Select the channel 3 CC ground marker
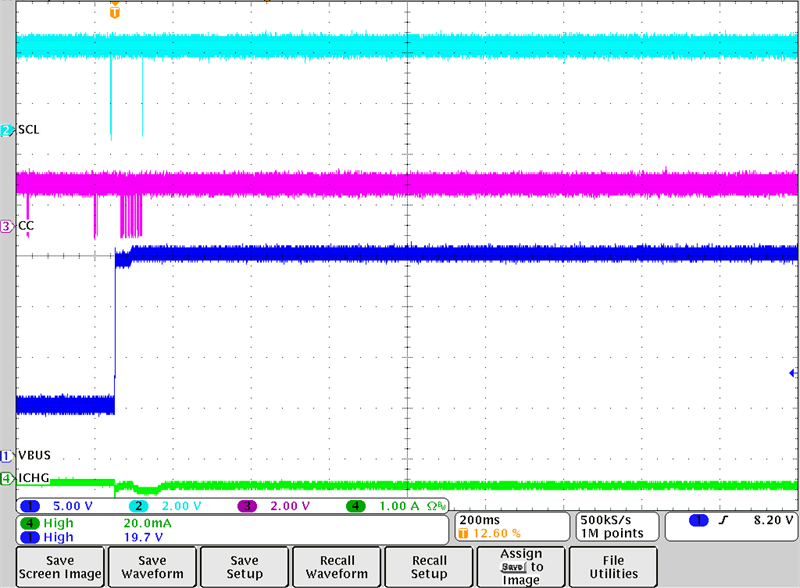 (7, 227)
